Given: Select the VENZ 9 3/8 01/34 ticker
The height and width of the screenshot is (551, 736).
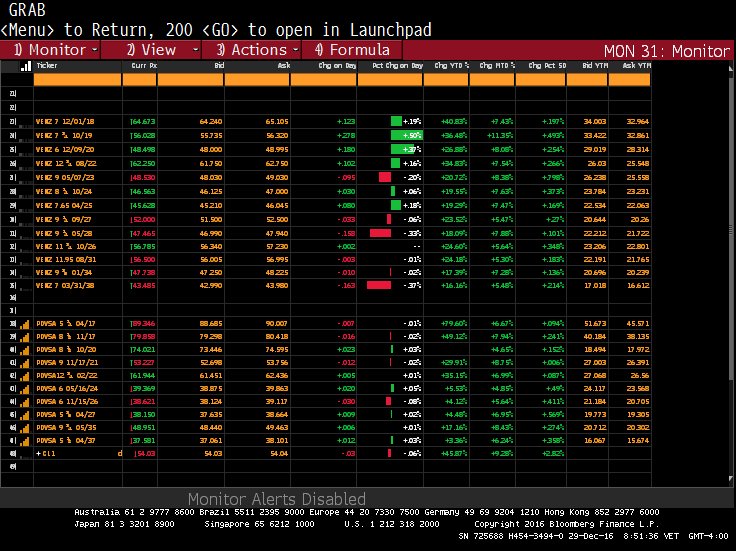Looking at the screenshot, I should (x=64, y=273).
